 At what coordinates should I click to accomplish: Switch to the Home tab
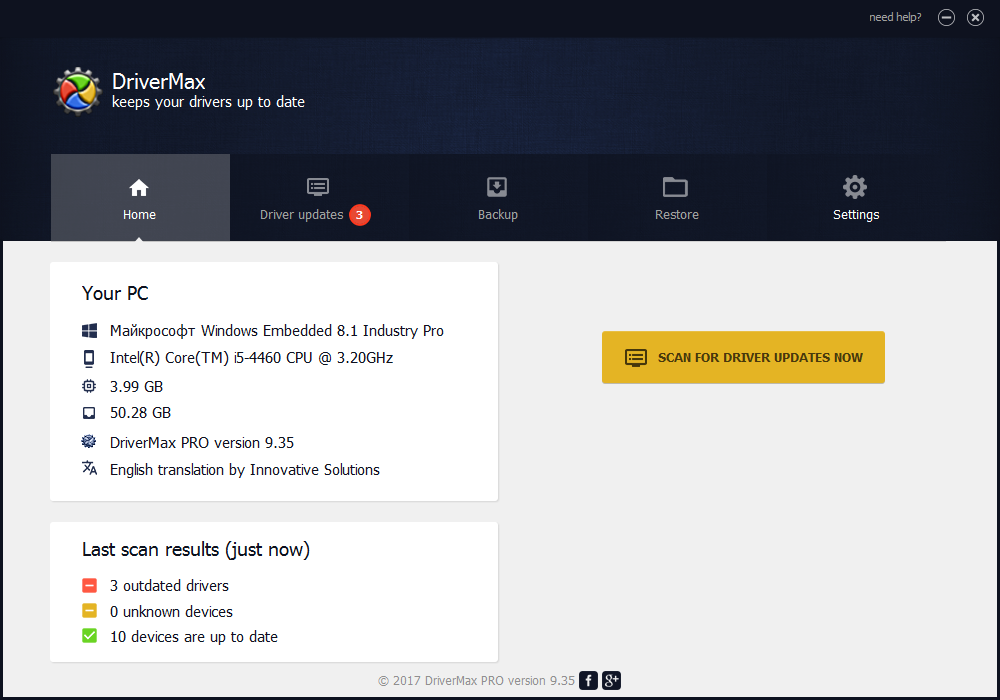(140, 198)
